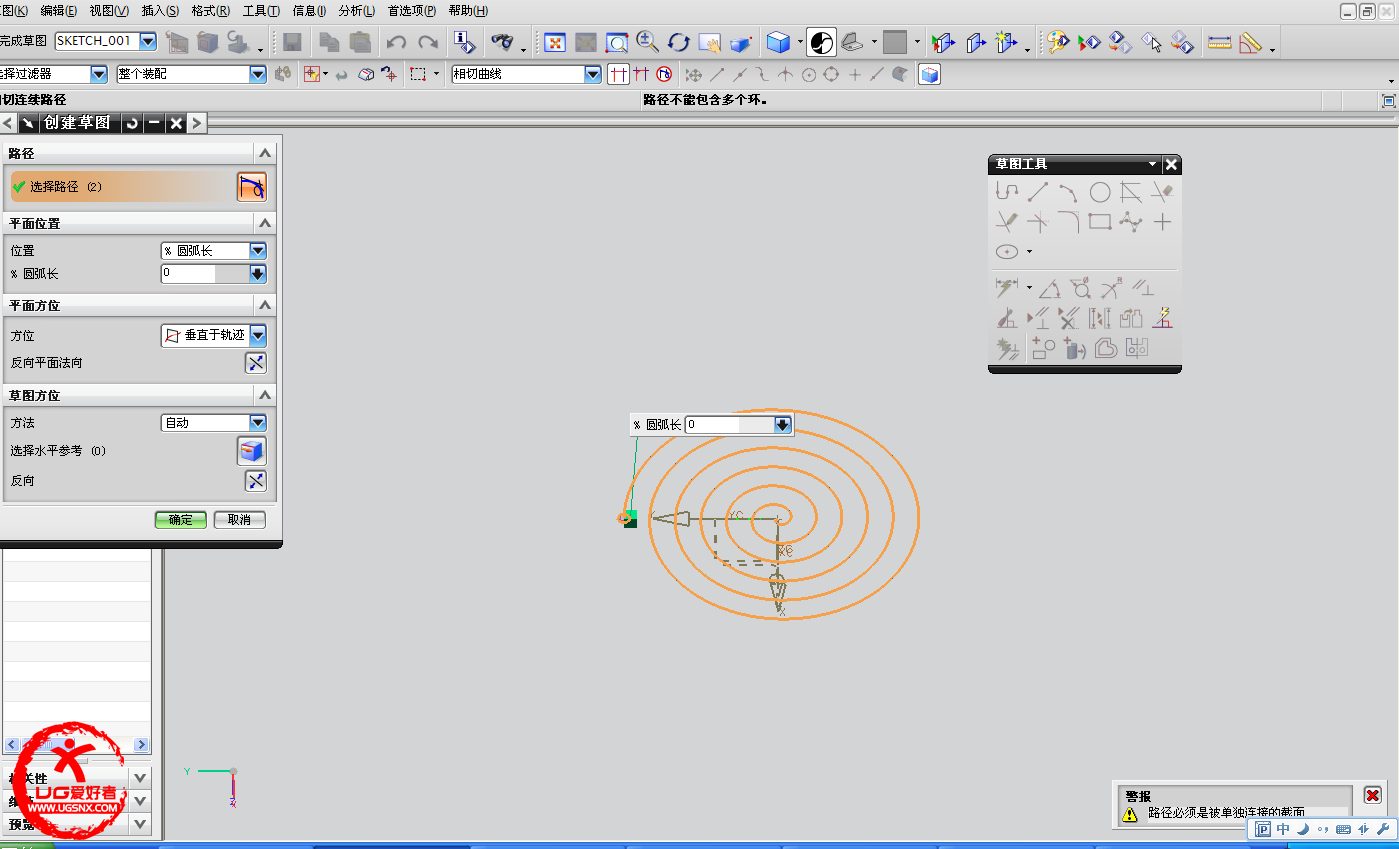Select the Arc tool in 草图工具
The height and width of the screenshot is (849, 1399).
click(1069, 192)
